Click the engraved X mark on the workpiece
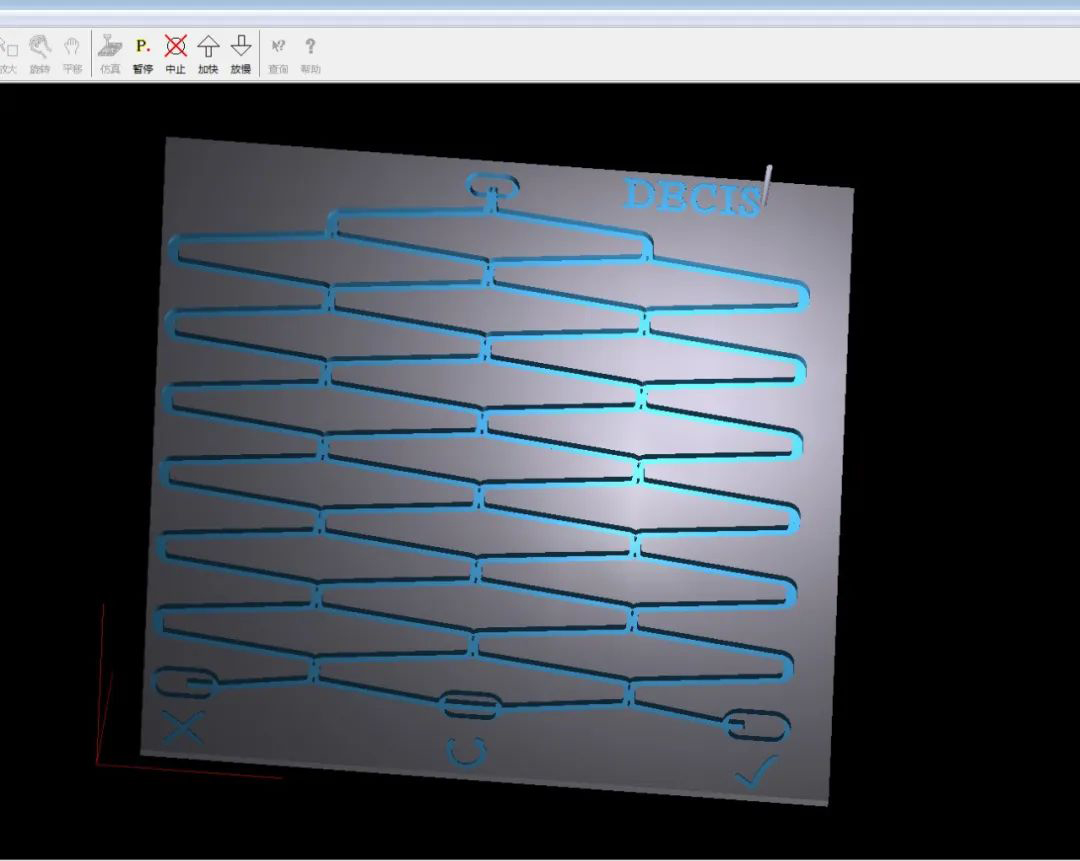Screen dimensions: 1080x861 [x=183, y=727]
